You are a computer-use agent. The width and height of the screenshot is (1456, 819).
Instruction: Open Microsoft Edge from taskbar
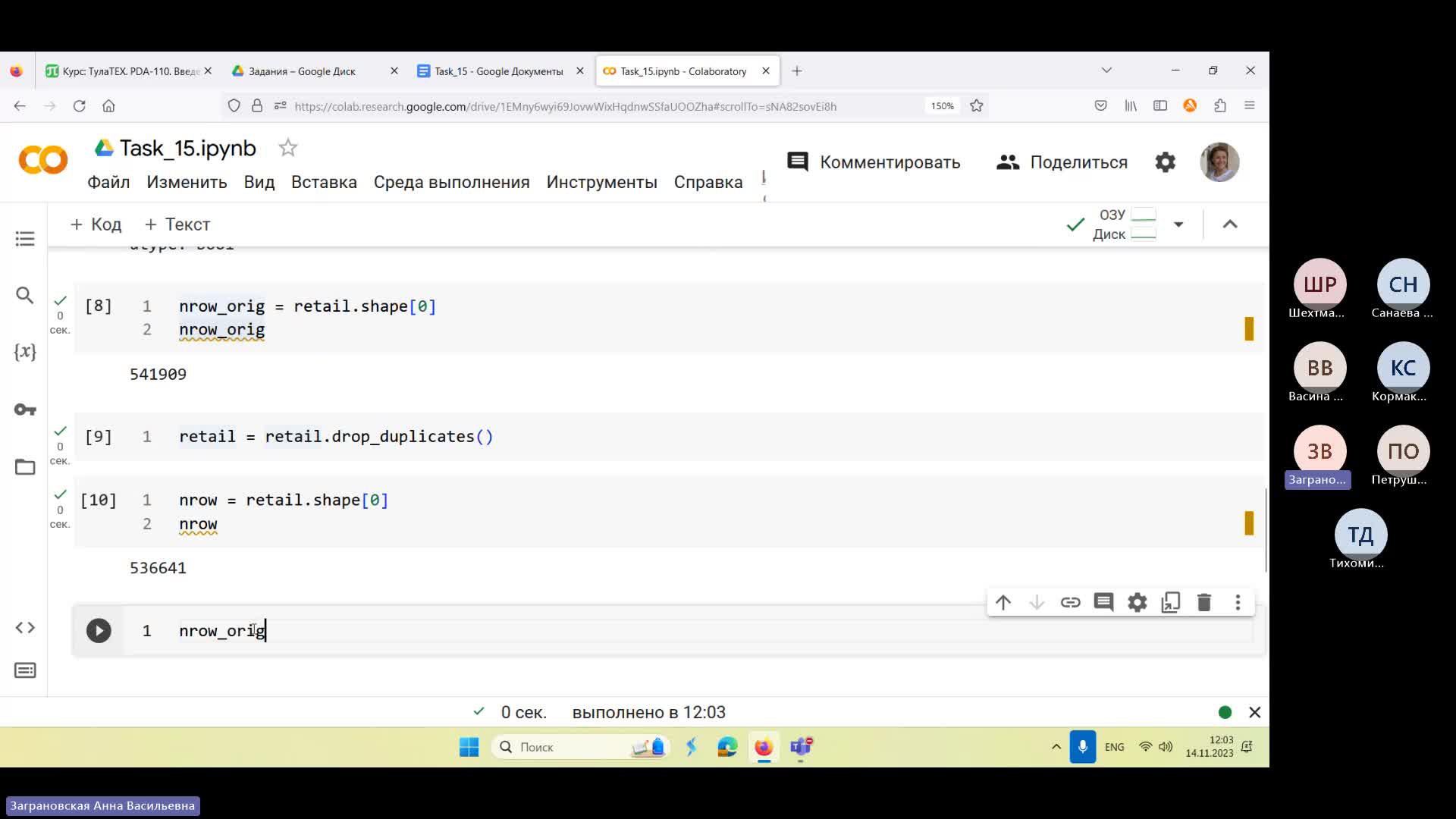(x=727, y=747)
